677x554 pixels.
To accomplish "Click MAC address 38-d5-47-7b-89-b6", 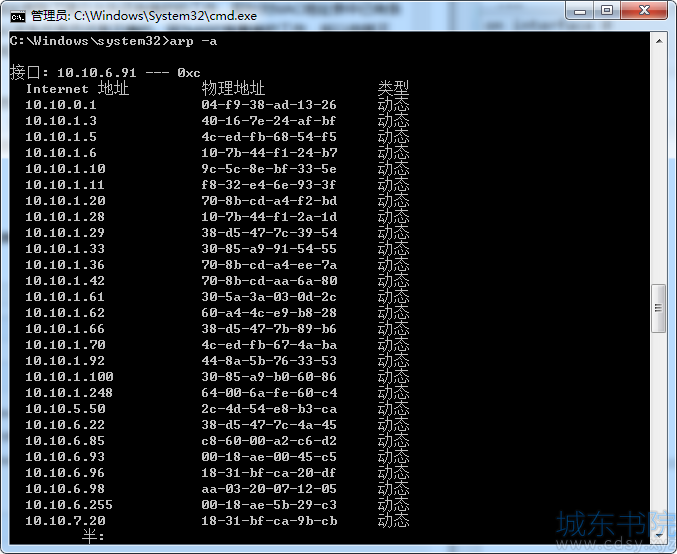I will 269,329.
